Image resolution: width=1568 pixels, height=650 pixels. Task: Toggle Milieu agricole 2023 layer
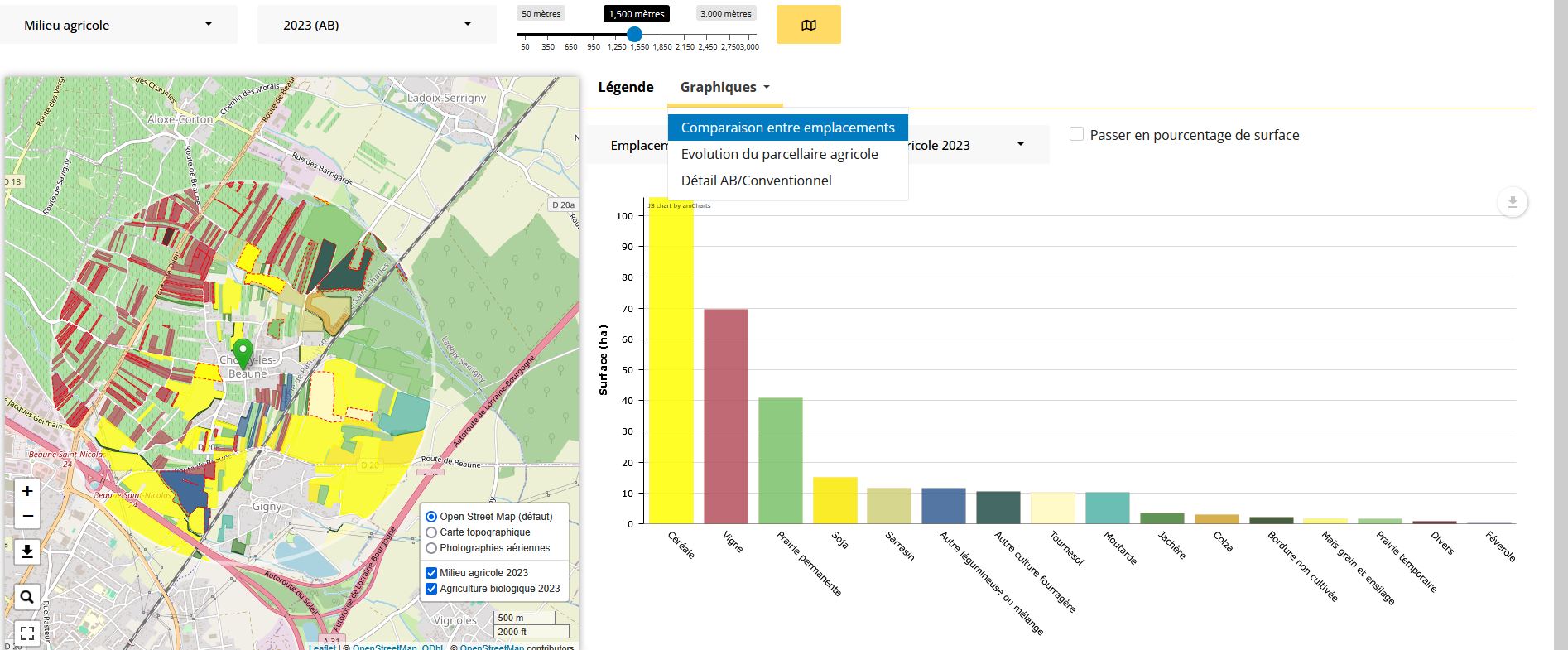pyautogui.click(x=431, y=573)
